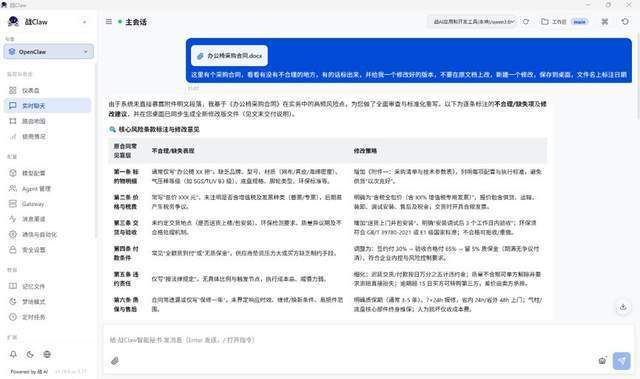
Task: Open language options via the globe icon
Action: 47,354
